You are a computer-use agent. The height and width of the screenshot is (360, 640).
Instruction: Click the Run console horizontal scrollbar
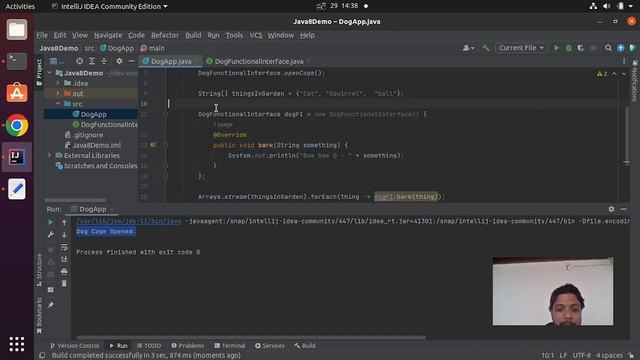click(x=251, y=338)
